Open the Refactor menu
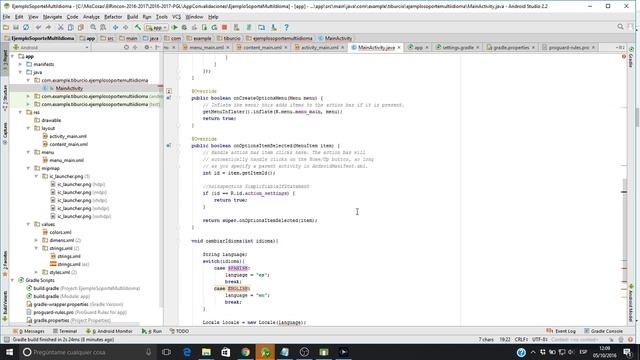Image resolution: width=640 pixels, height=360 pixels. pyautogui.click(x=113, y=17)
